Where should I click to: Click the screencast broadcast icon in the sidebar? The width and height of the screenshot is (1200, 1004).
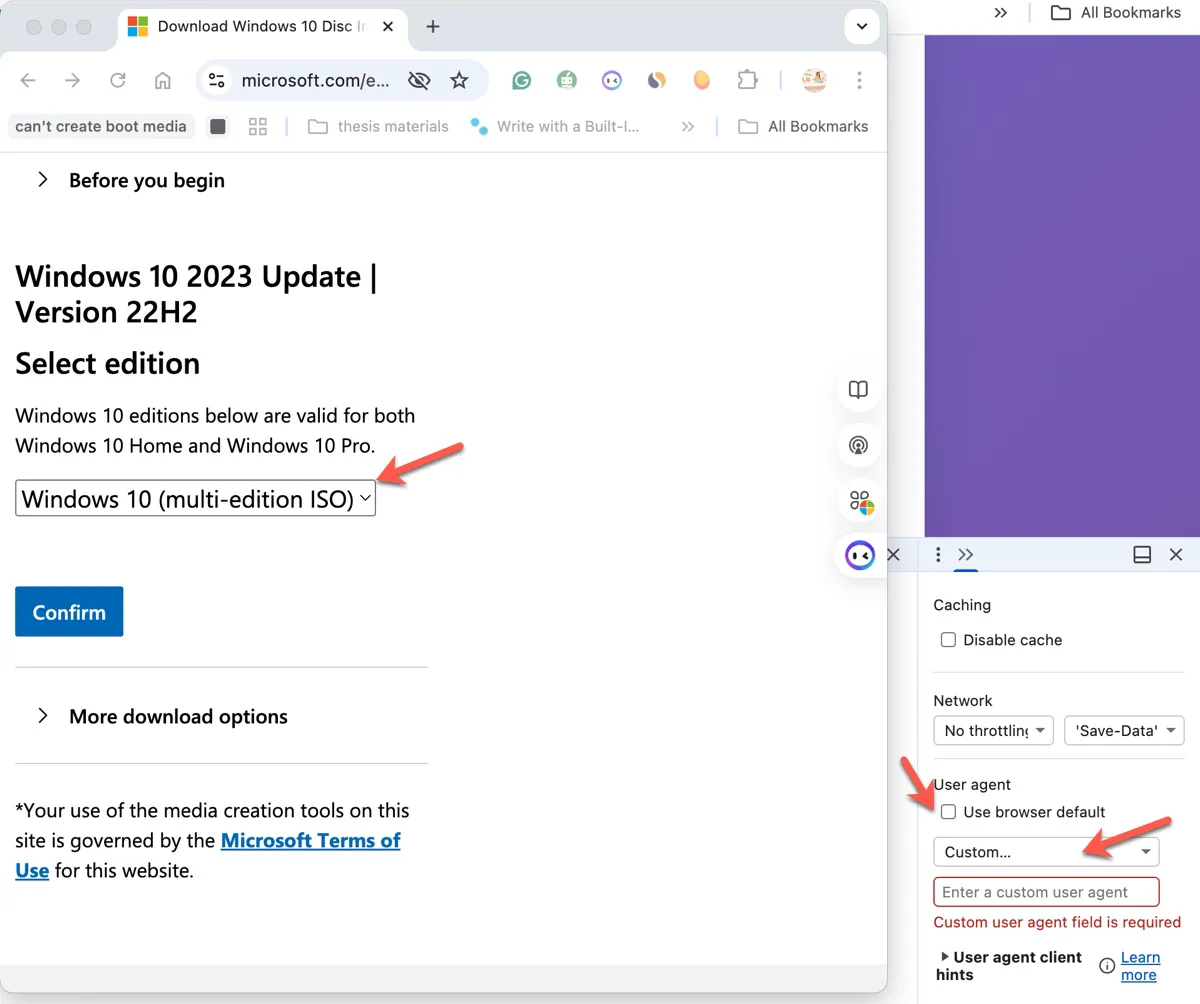coord(858,445)
